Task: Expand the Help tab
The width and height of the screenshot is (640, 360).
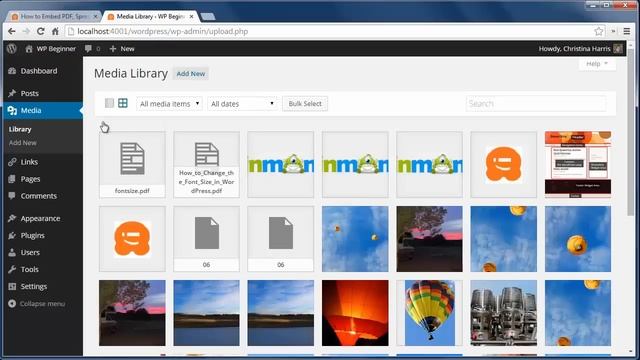Action: pyautogui.click(x=597, y=64)
